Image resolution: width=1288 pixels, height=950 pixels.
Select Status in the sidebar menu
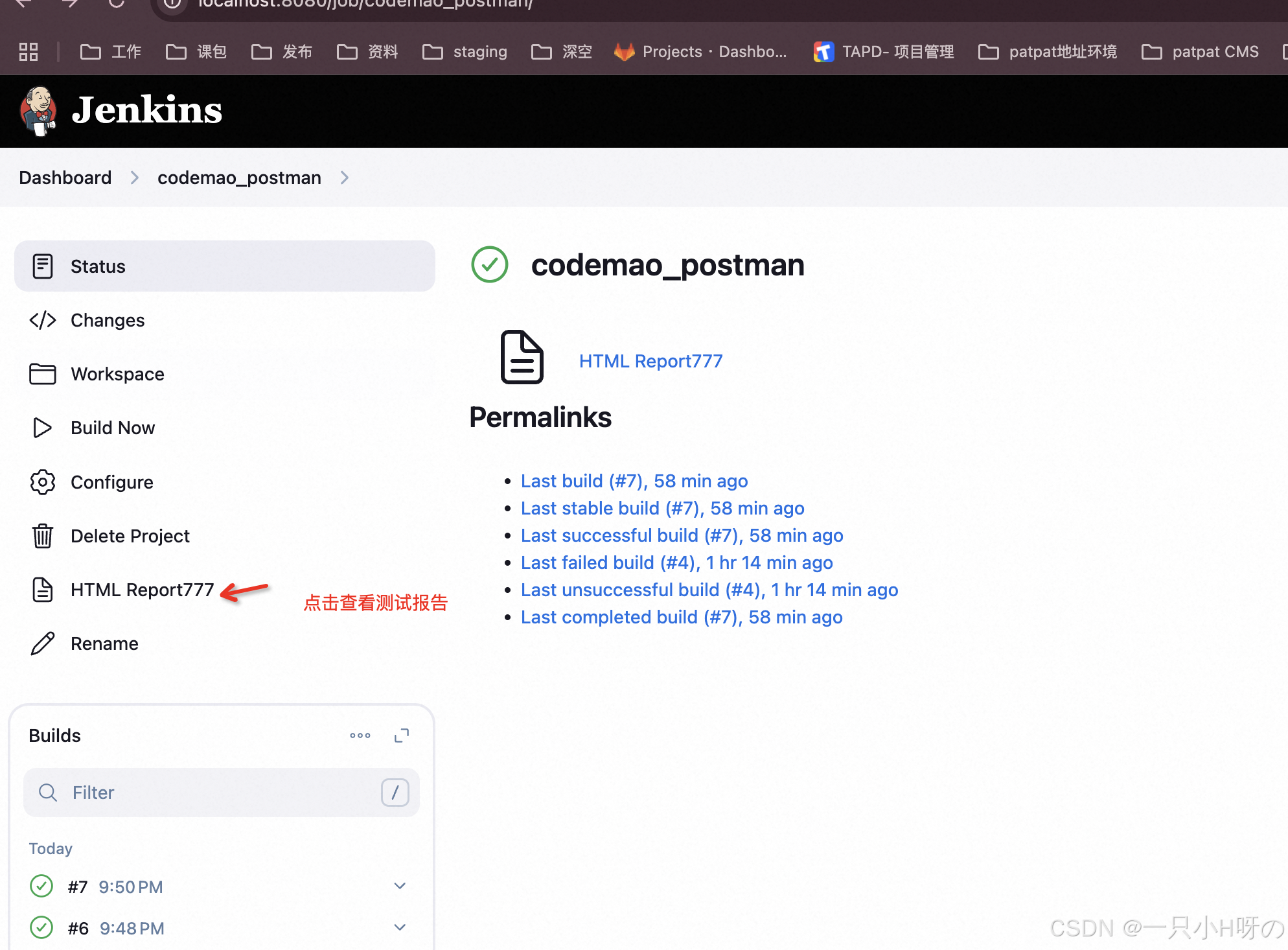pos(225,266)
